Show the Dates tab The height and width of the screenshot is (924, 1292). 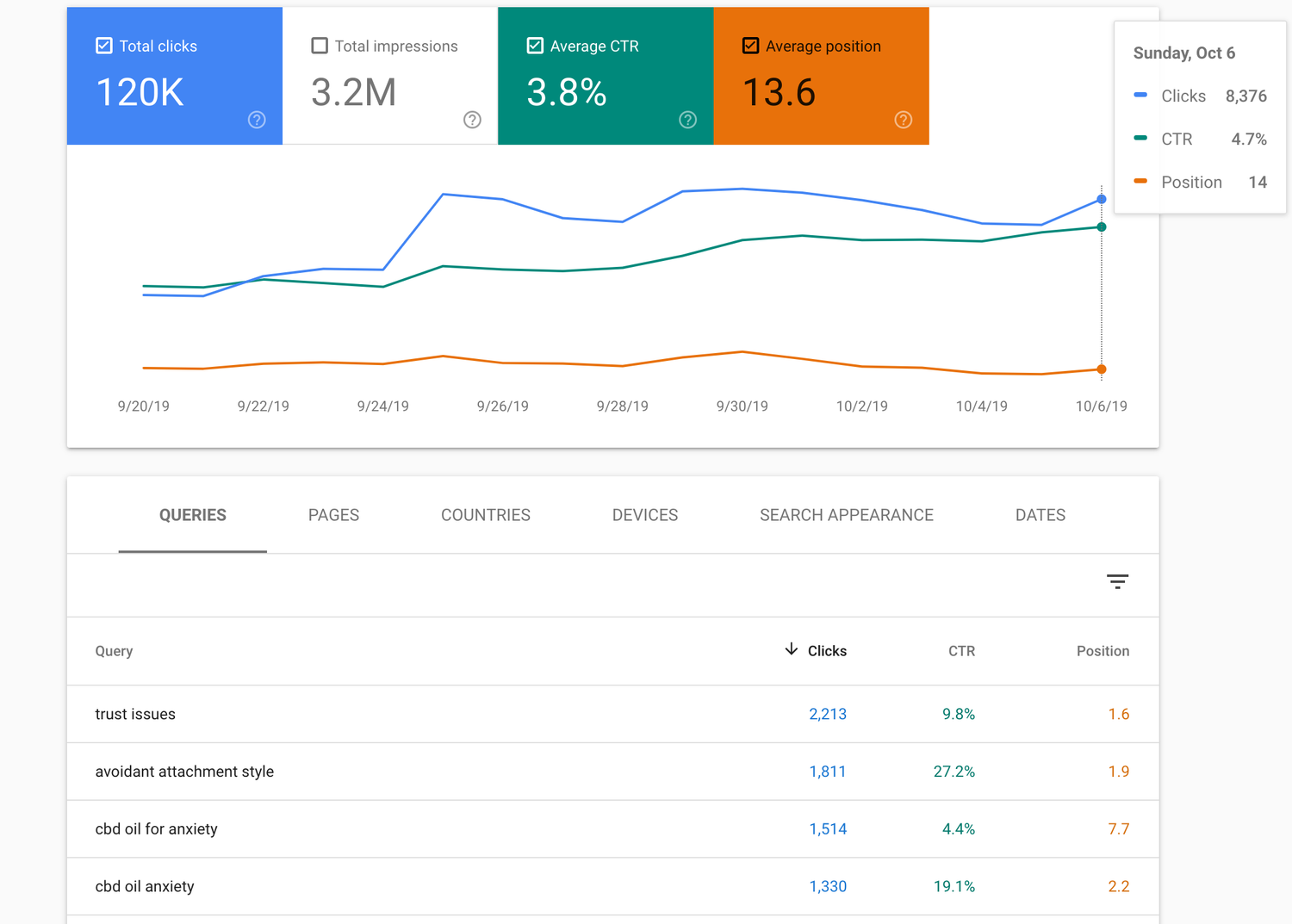click(x=1040, y=515)
